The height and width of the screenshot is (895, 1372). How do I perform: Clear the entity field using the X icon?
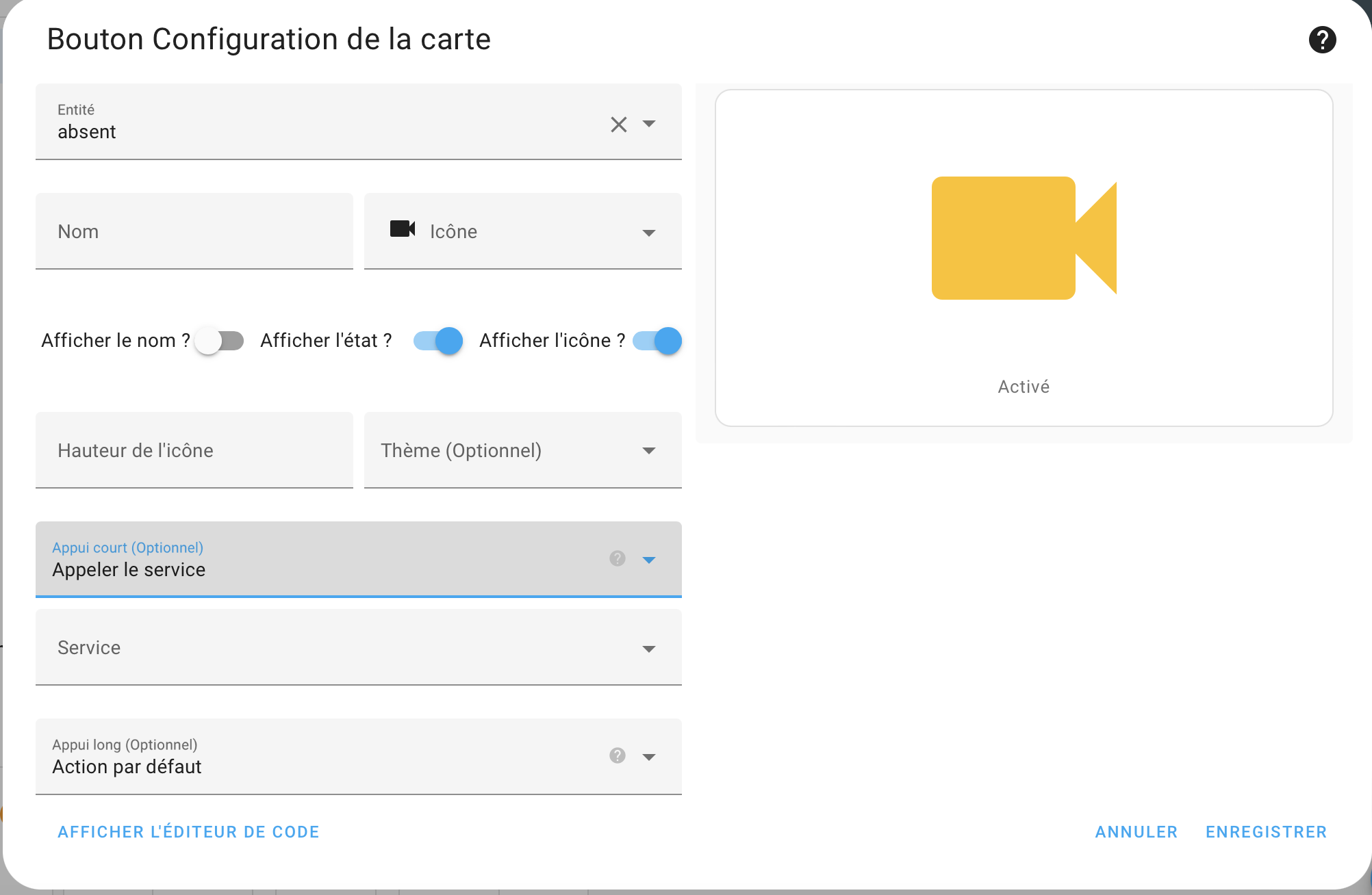coord(618,125)
